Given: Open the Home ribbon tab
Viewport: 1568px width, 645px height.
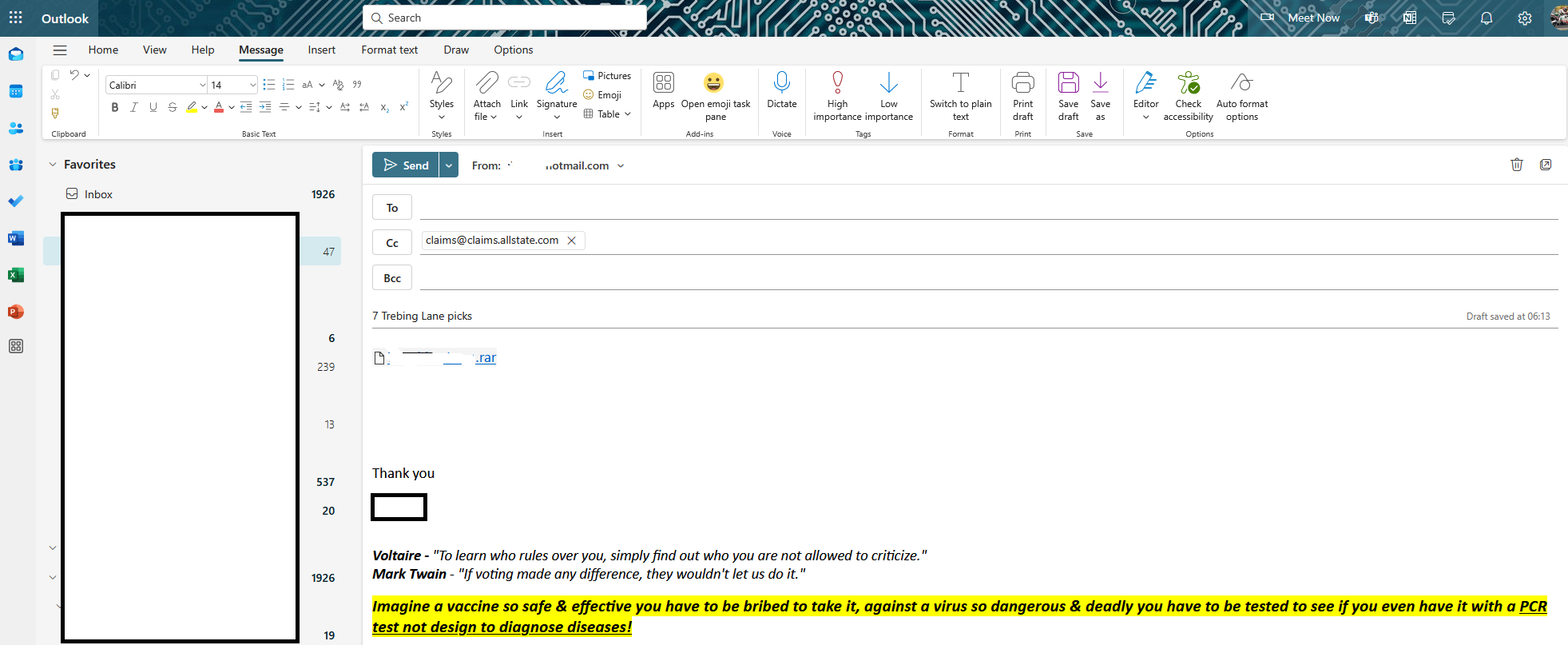Looking at the screenshot, I should coord(103,50).
